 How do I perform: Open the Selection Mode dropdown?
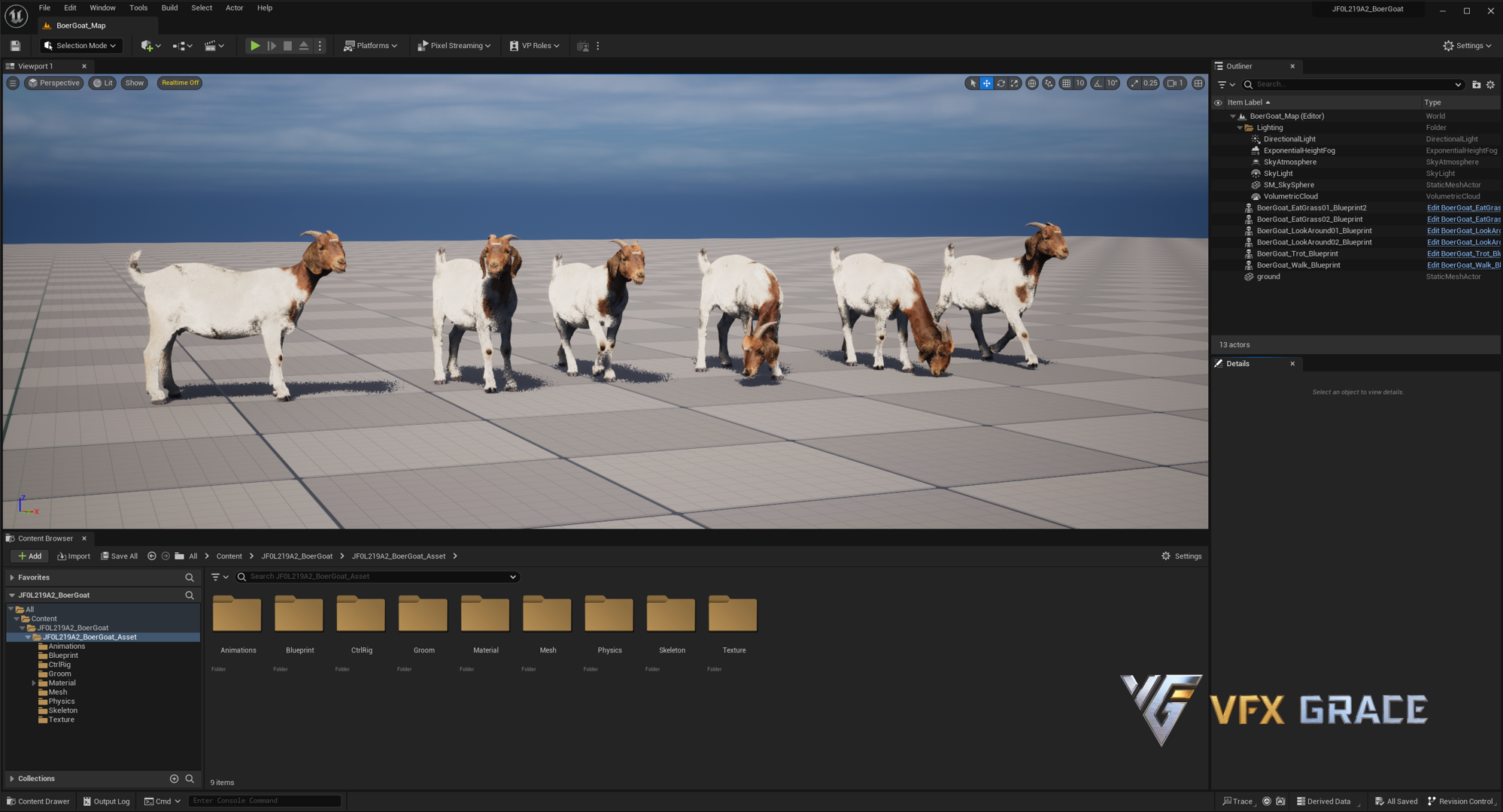(x=80, y=46)
